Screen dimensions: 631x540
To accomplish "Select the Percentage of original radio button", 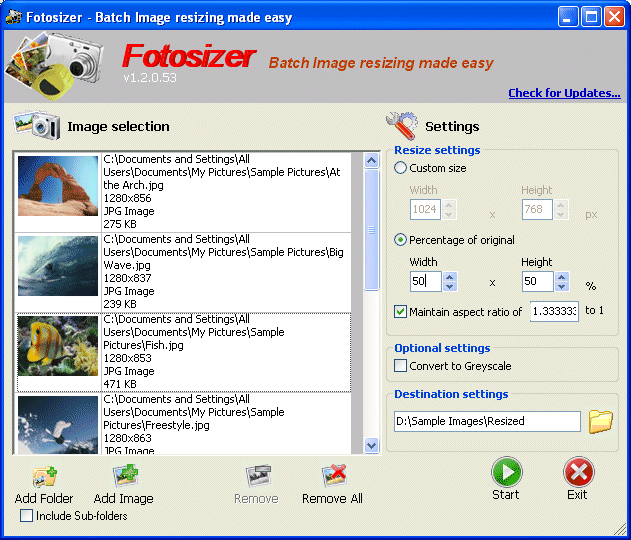I will pos(400,240).
